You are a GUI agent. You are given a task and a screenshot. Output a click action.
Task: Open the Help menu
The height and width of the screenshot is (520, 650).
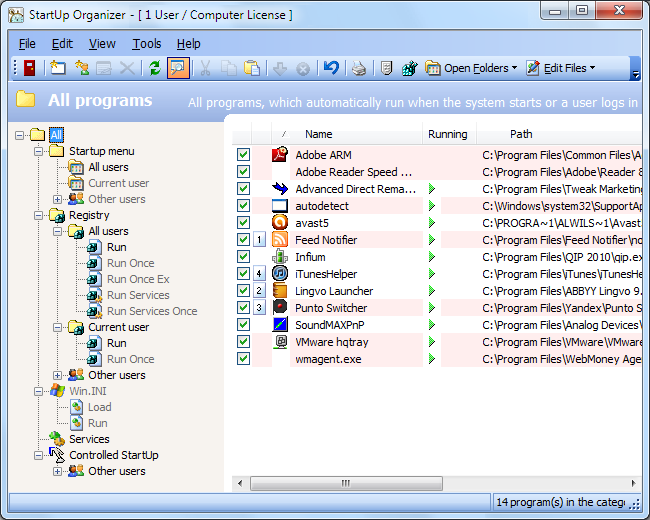pos(189,44)
